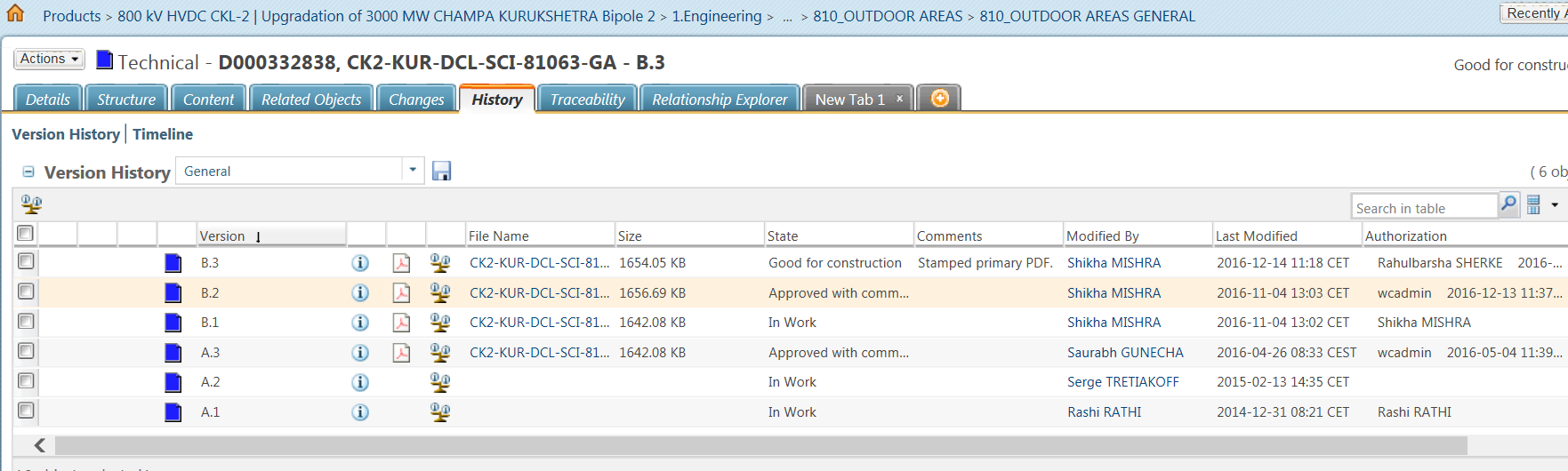Open the Changes tab
Image resolution: width=1568 pixels, height=471 pixels.
[416, 100]
